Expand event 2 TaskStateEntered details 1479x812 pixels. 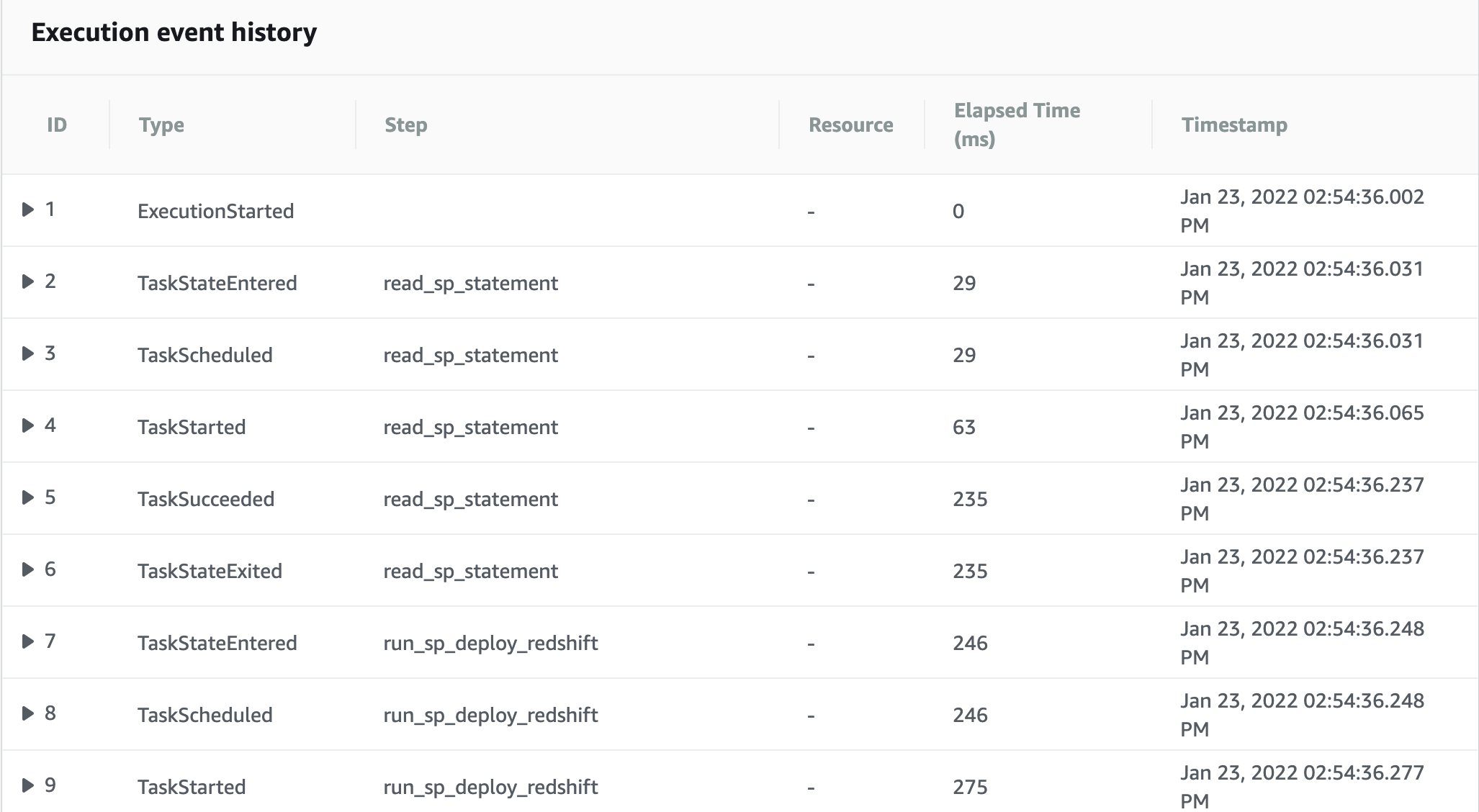pyautogui.click(x=28, y=281)
